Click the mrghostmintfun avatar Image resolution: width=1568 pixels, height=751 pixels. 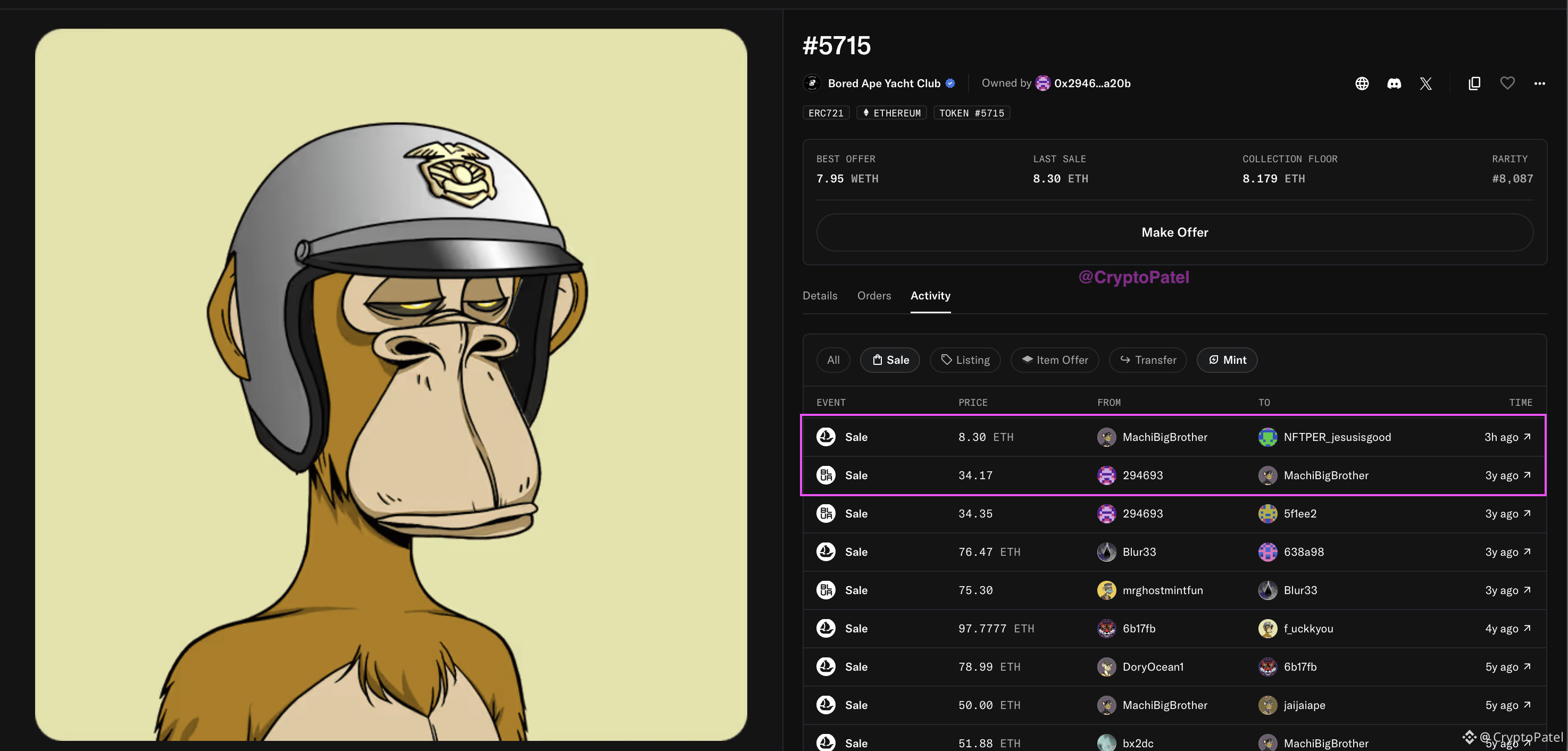1107,590
